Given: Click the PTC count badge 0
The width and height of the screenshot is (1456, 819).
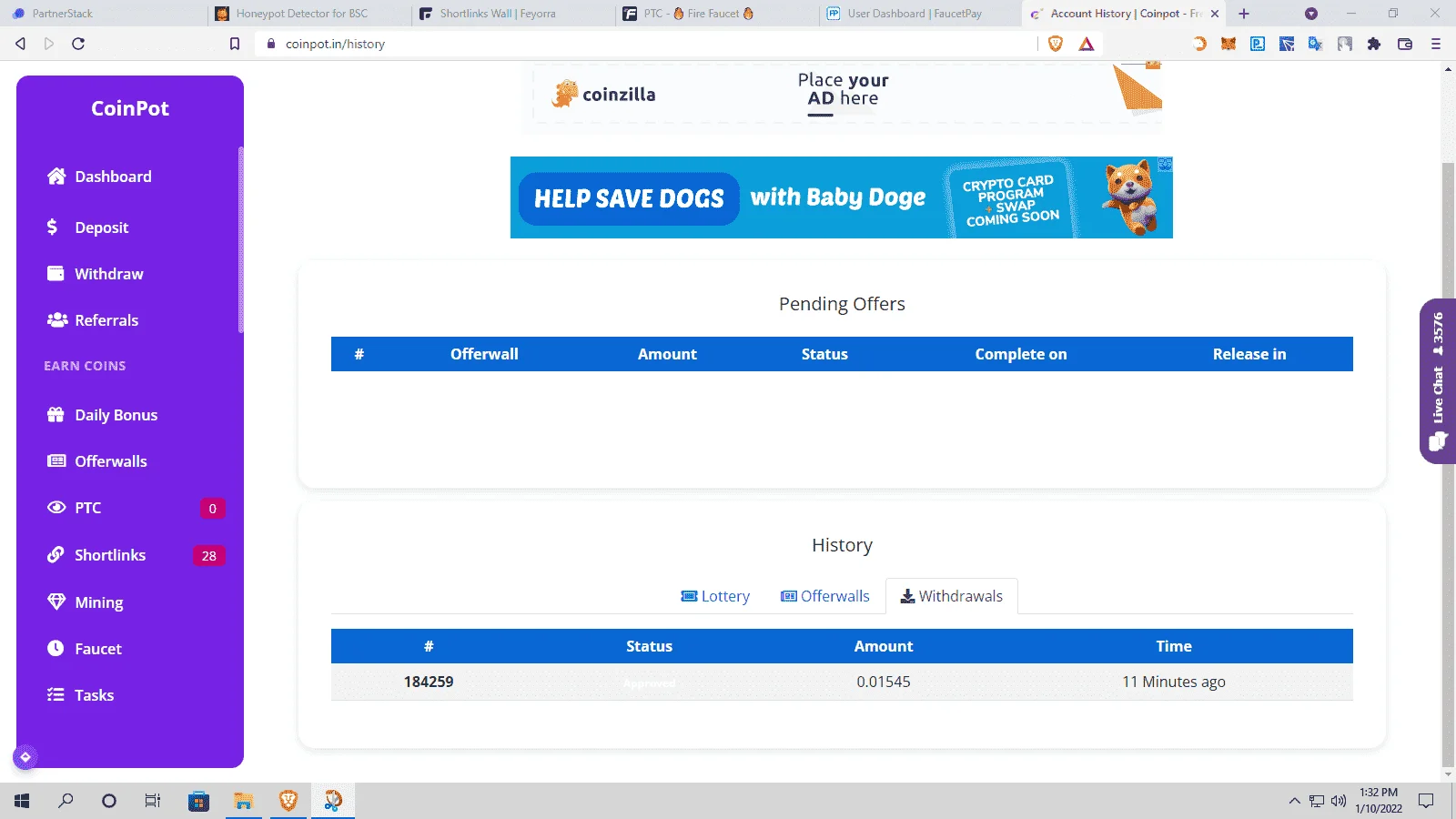Looking at the screenshot, I should click(x=213, y=509).
